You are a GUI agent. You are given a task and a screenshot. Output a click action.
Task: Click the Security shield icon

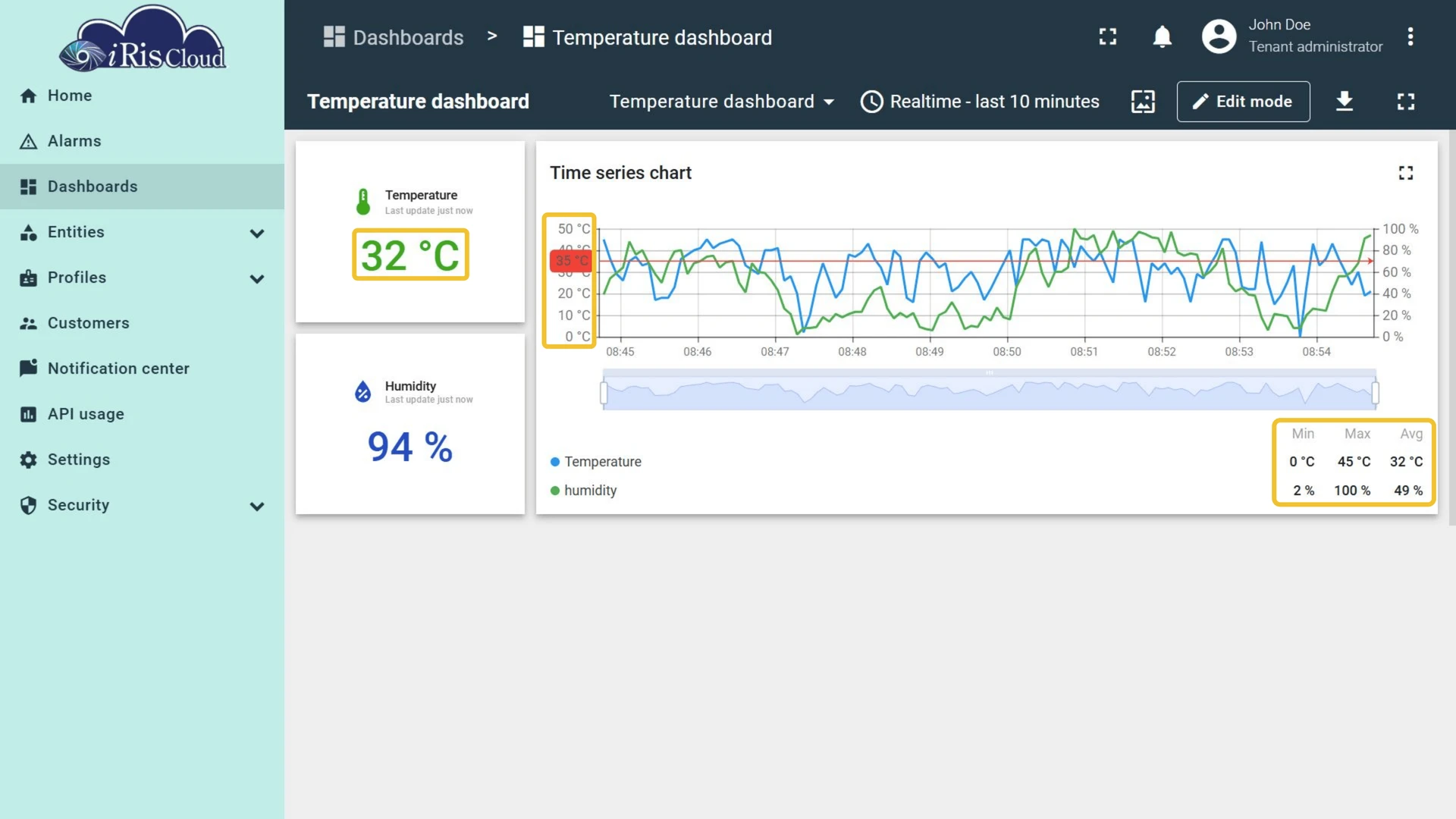point(28,505)
